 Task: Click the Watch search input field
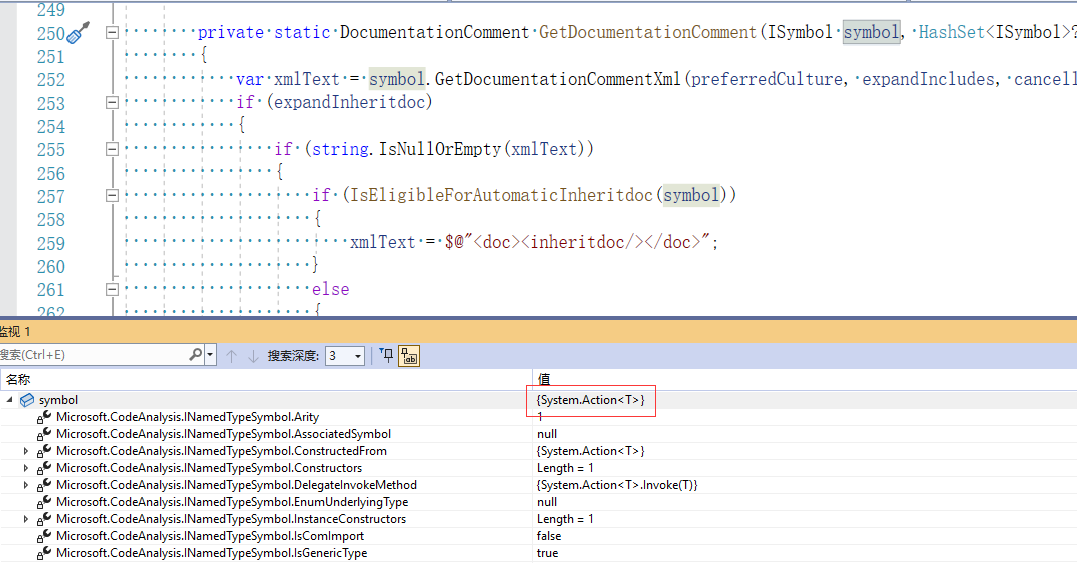click(93, 355)
